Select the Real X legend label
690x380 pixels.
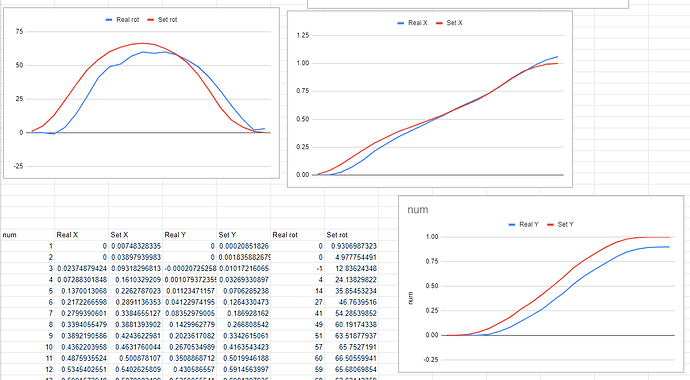418,23
